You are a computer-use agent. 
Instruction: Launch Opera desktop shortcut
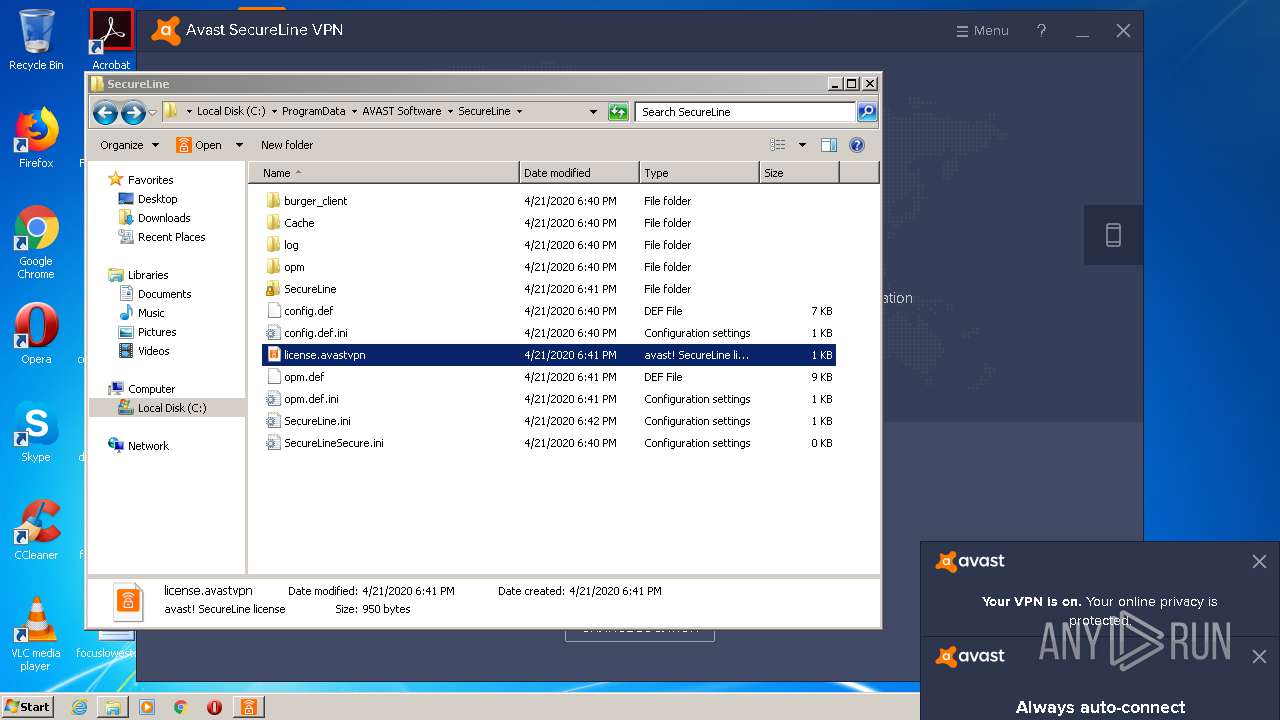click(x=36, y=334)
